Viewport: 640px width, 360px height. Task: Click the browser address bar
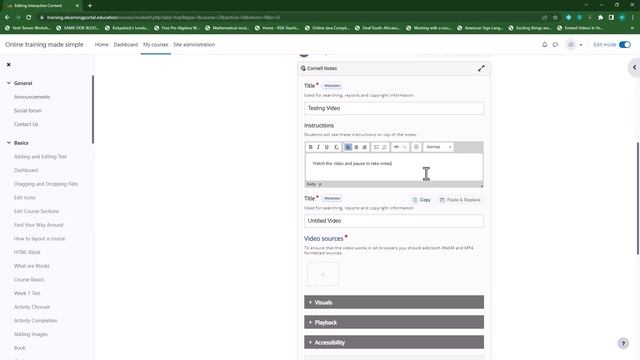(286, 18)
